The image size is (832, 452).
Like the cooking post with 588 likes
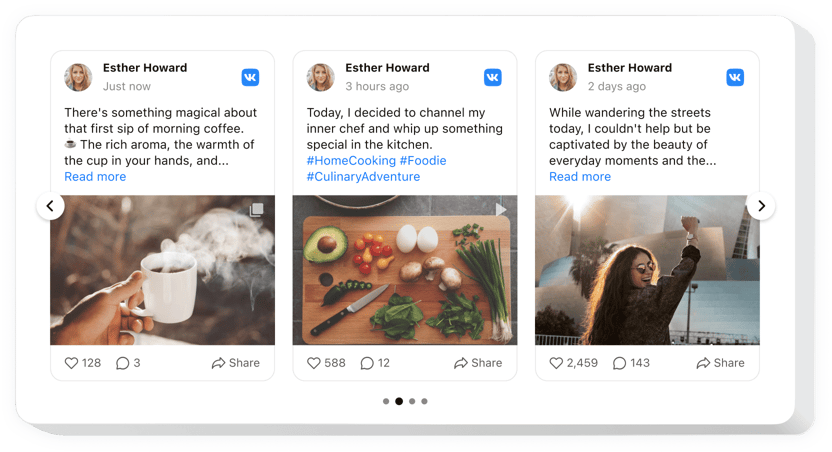[x=314, y=363]
